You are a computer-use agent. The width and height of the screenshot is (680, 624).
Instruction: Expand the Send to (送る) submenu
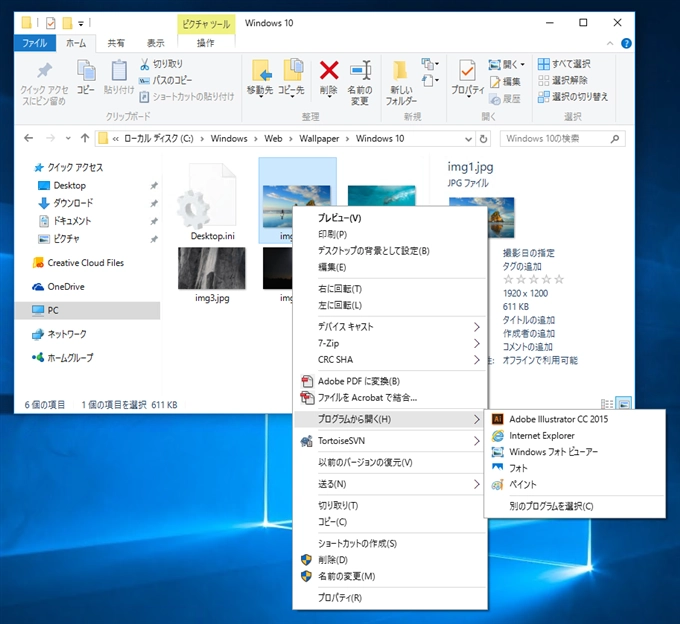coord(390,484)
